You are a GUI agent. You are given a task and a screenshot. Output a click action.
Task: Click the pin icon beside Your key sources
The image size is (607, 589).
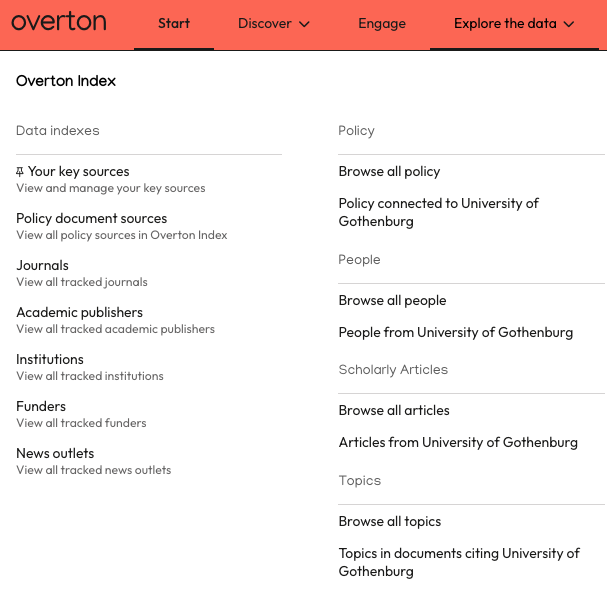20,172
